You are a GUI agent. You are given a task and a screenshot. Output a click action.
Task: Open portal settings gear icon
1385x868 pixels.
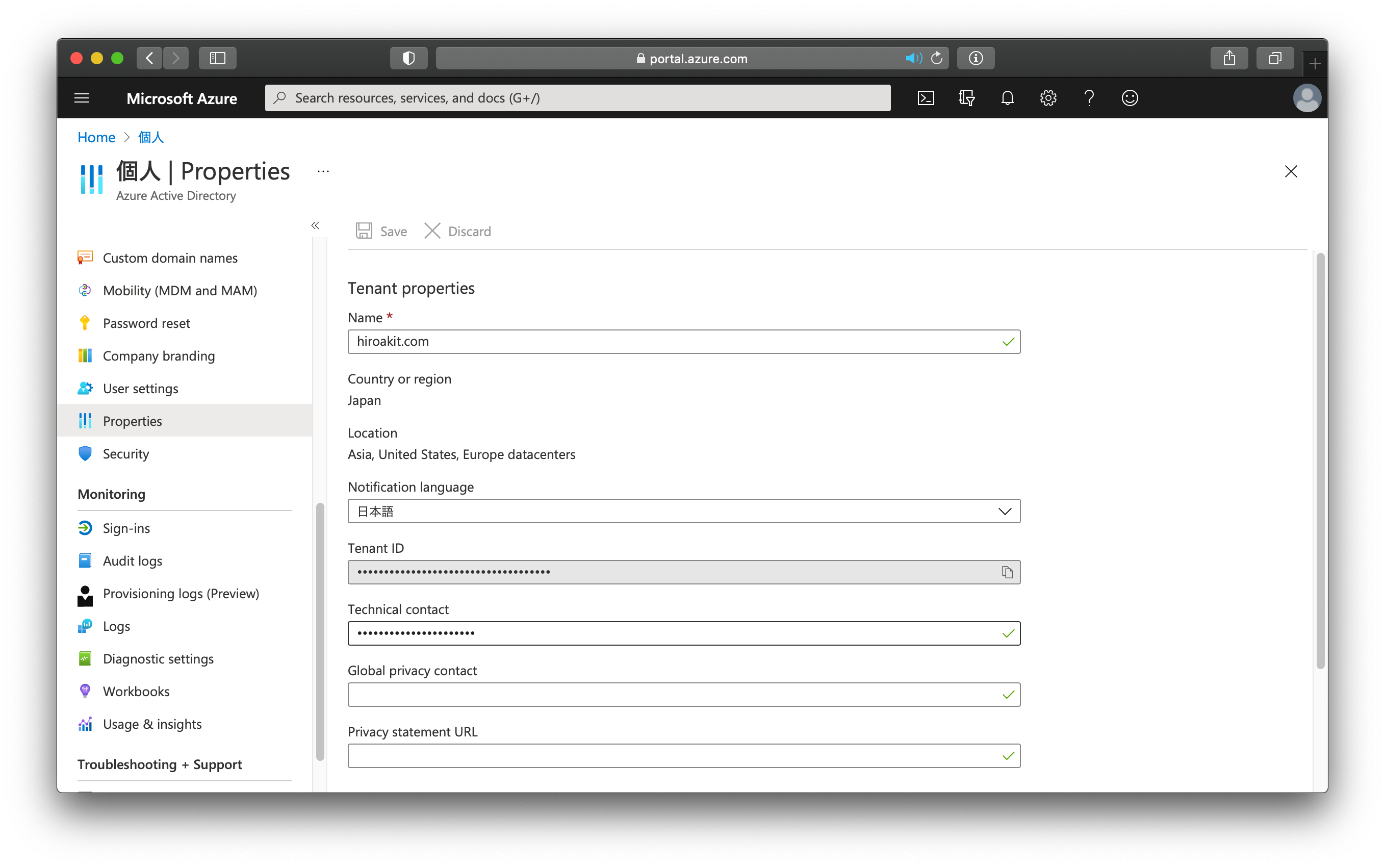click(x=1048, y=98)
